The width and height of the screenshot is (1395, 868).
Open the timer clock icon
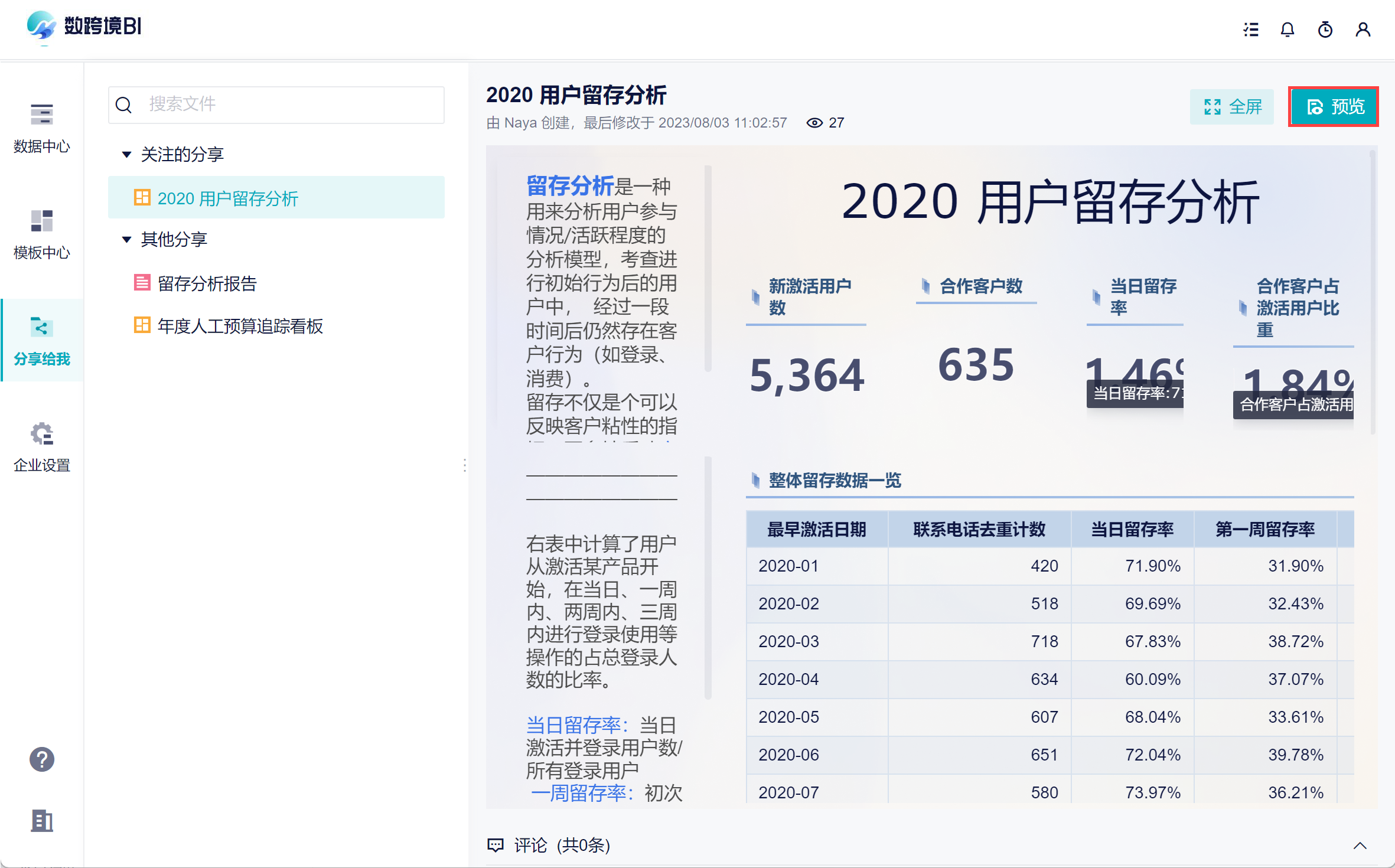[1325, 30]
